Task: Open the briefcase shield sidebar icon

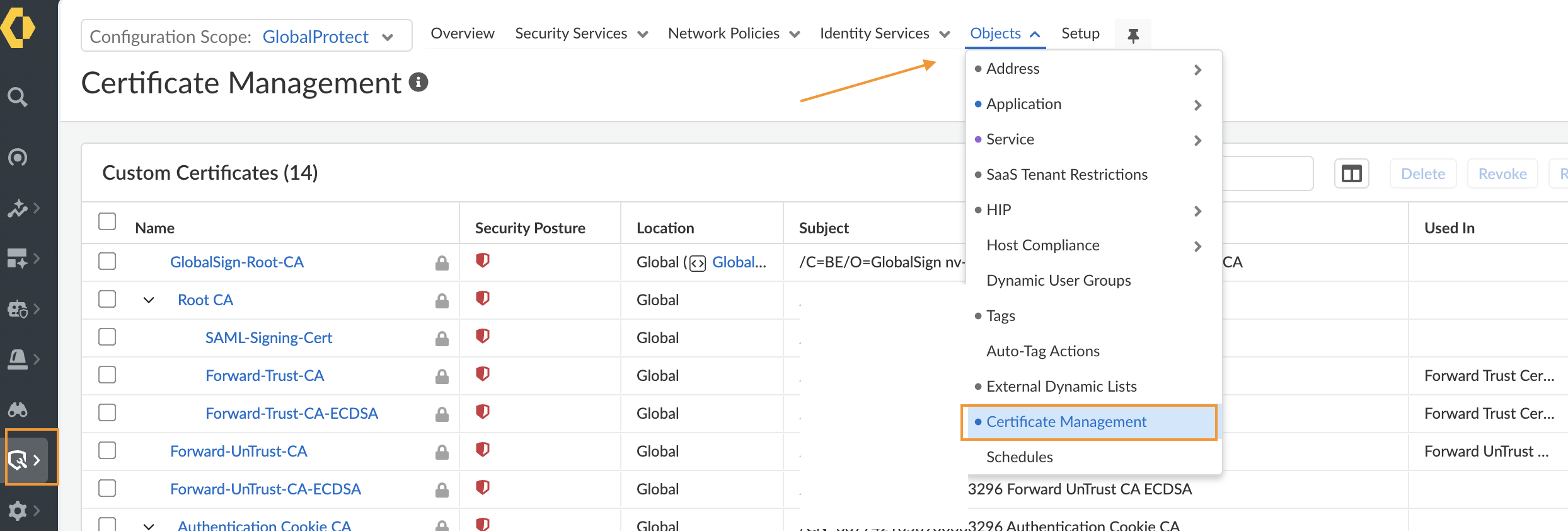Action: pos(18,309)
